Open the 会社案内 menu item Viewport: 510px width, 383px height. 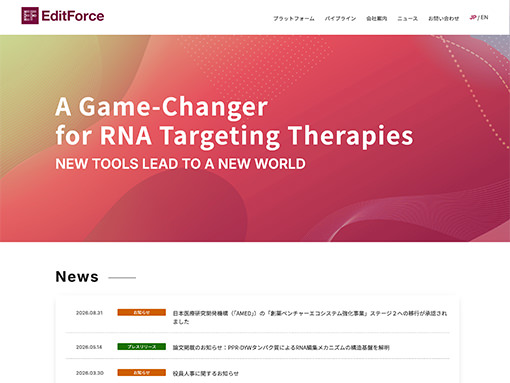coord(377,19)
